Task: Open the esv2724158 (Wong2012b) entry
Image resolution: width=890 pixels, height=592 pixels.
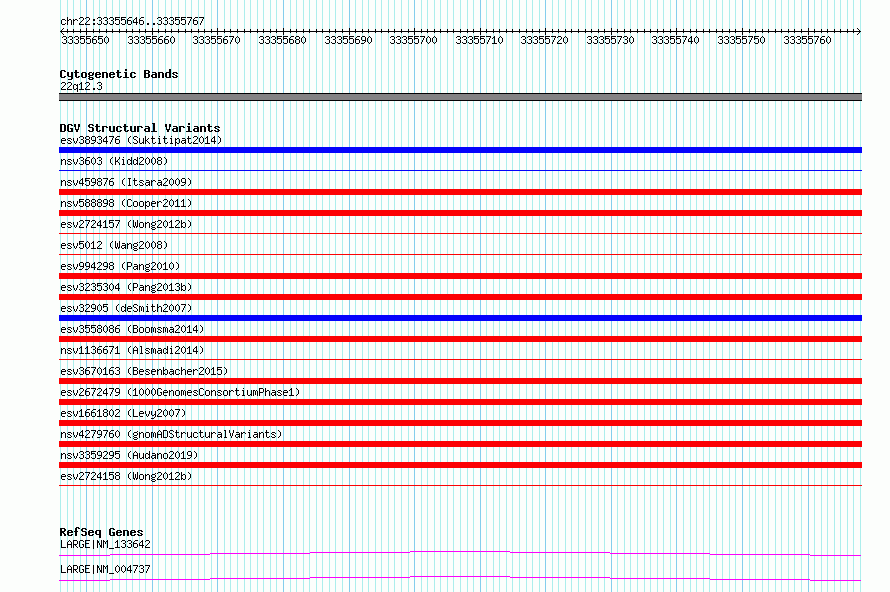Action: (x=126, y=476)
